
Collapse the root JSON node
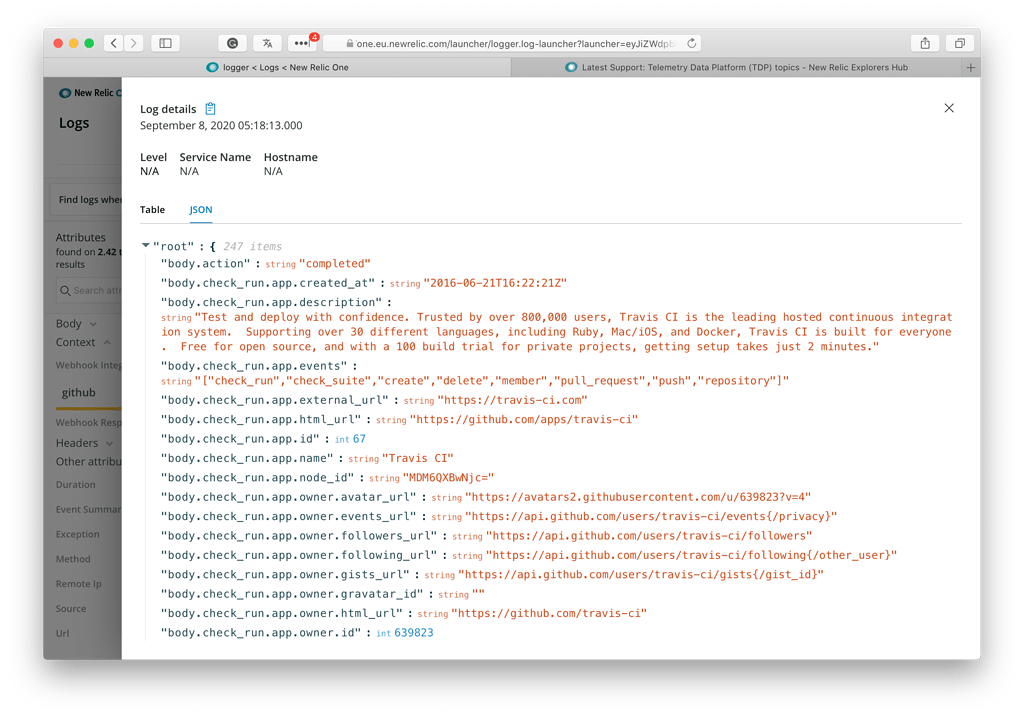coord(146,246)
